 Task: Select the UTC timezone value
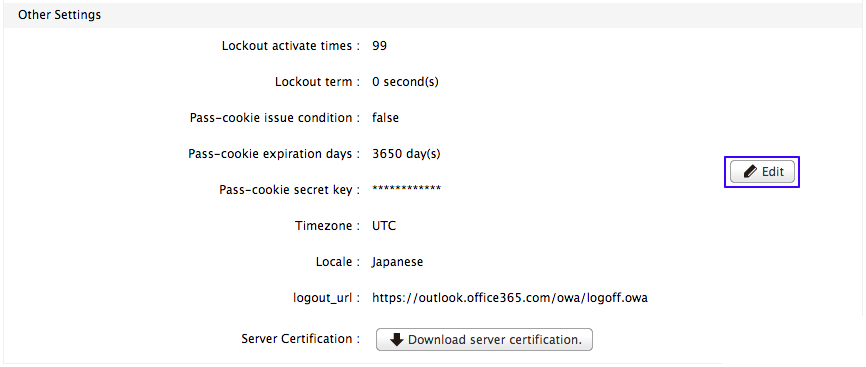click(384, 226)
